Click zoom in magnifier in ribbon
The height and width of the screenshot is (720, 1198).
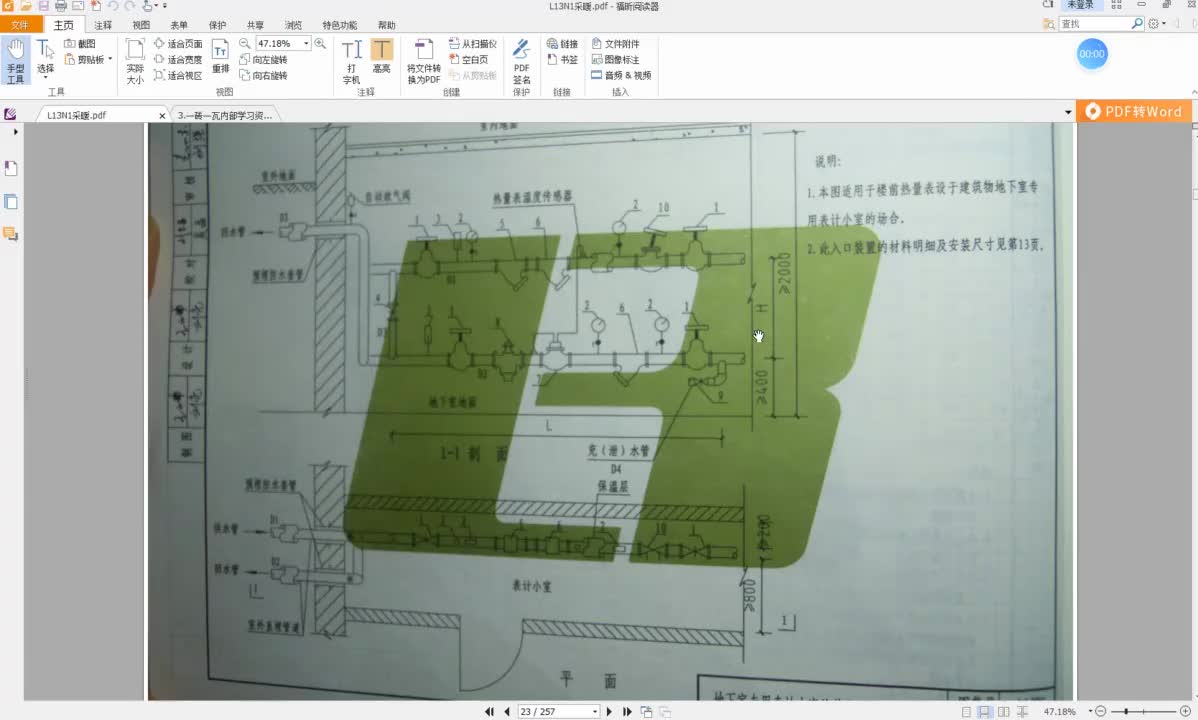(x=320, y=44)
